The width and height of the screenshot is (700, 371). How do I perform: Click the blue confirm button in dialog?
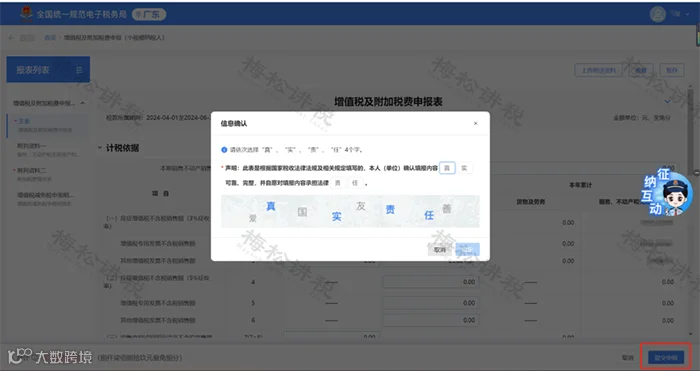pyautogui.click(x=467, y=250)
